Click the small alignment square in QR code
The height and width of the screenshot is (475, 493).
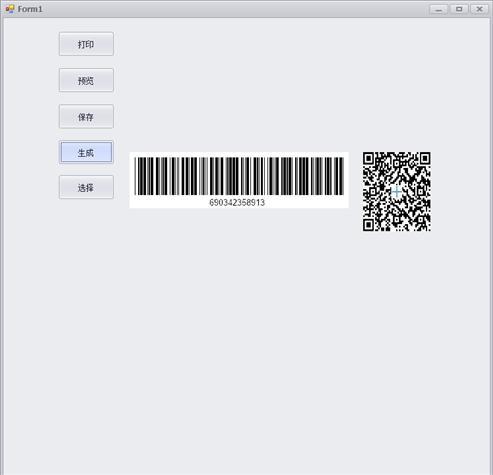pyautogui.click(x=421, y=220)
